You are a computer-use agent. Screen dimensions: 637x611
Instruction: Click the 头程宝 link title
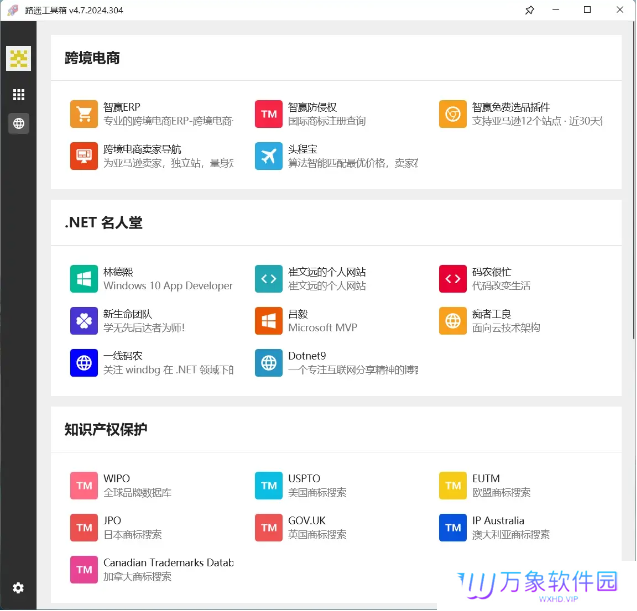pos(303,149)
